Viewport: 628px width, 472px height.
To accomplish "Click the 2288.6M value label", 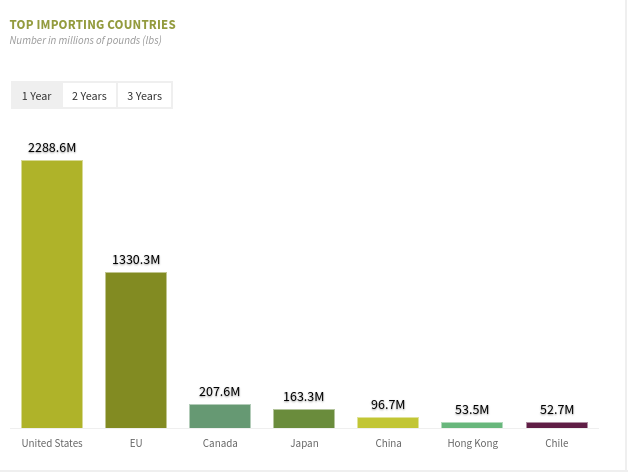I will tap(52, 147).
